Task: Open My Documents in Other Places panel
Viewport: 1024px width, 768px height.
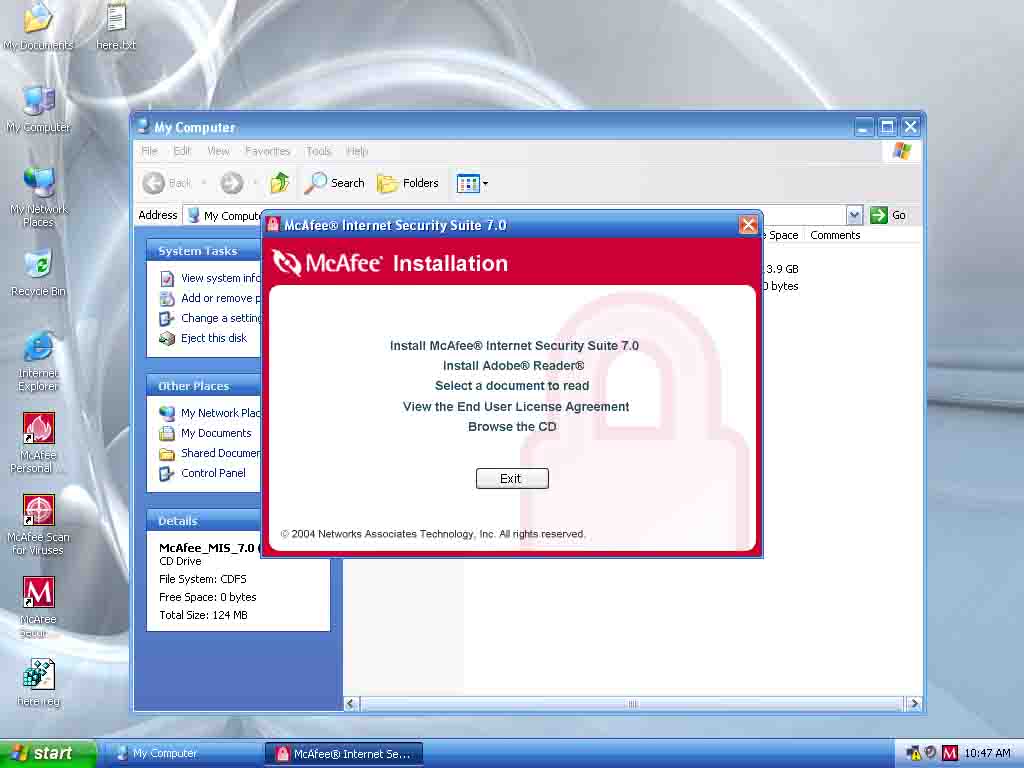Action: coord(205,433)
